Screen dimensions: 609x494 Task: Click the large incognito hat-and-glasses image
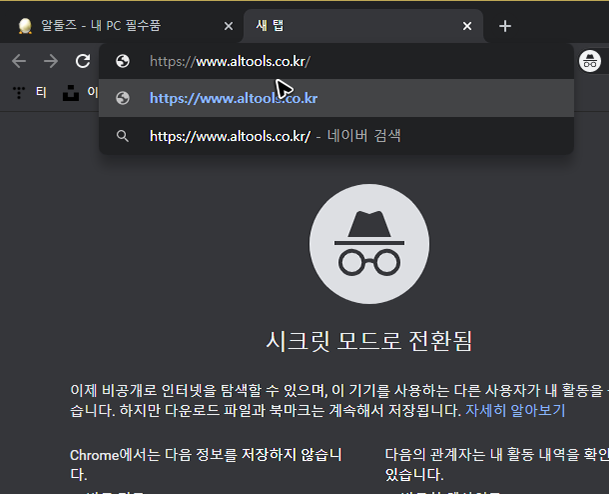pos(369,244)
